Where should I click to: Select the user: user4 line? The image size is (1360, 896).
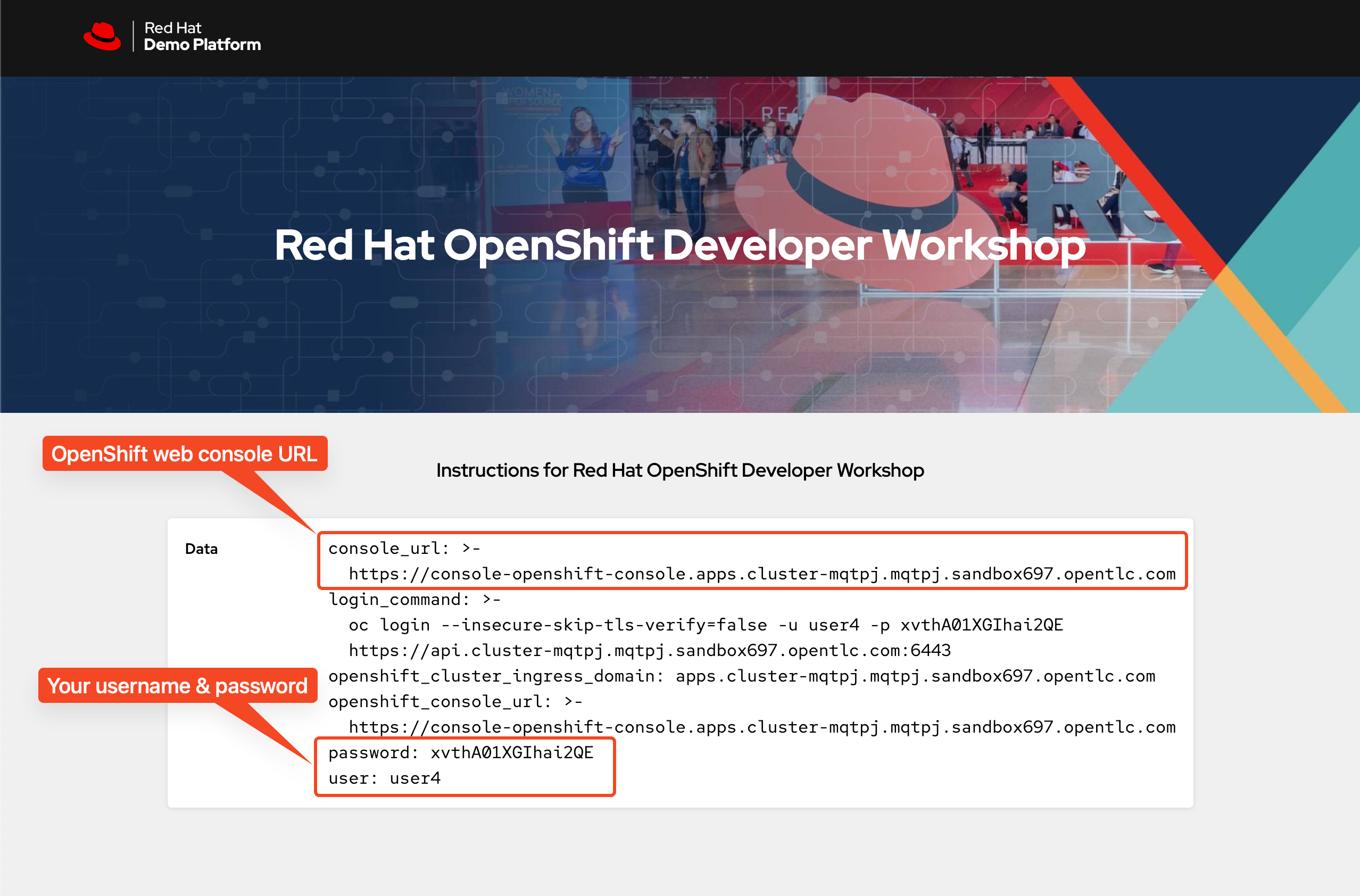(x=384, y=778)
